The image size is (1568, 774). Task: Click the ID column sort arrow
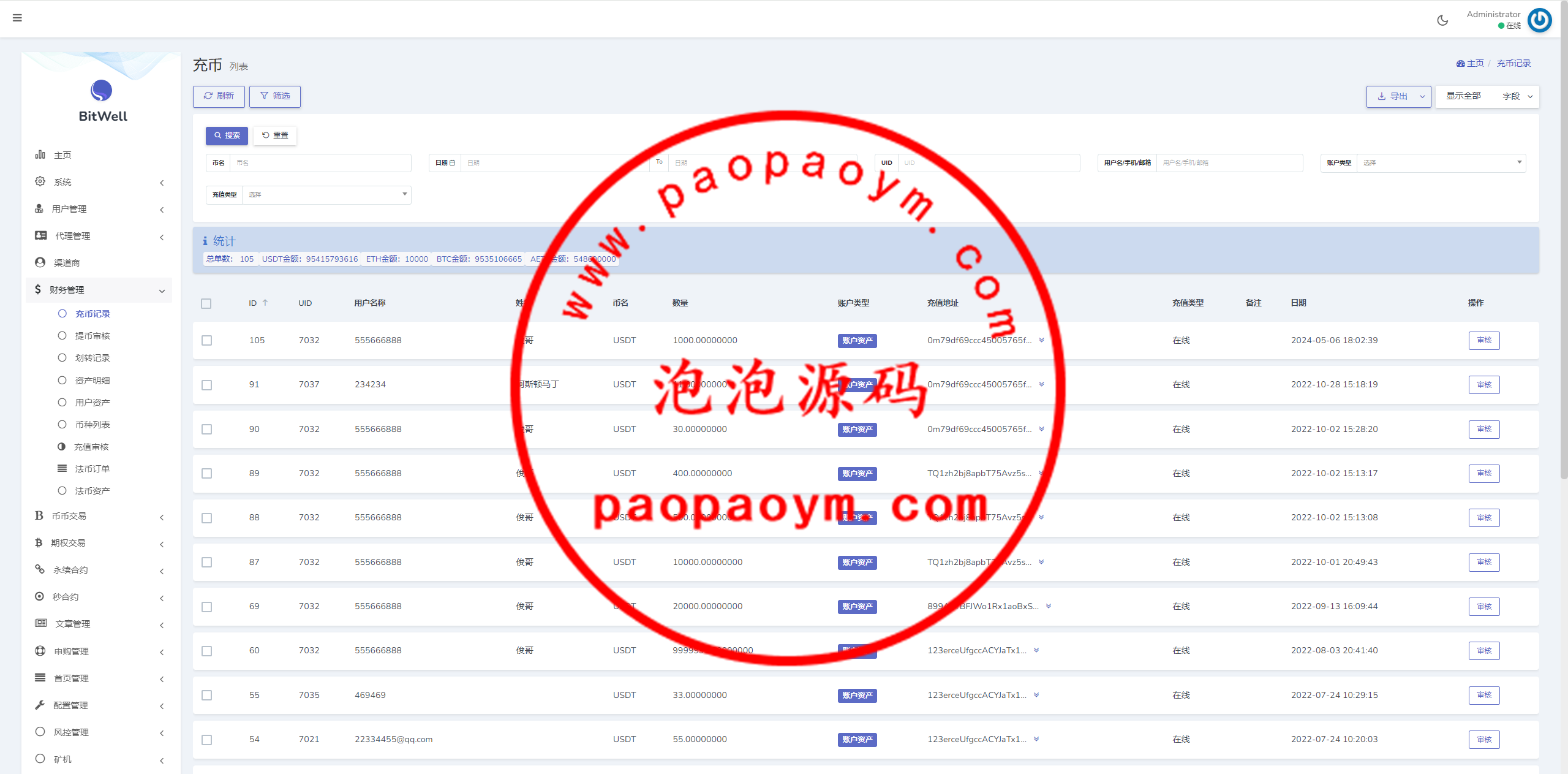click(x=265, y=303)
